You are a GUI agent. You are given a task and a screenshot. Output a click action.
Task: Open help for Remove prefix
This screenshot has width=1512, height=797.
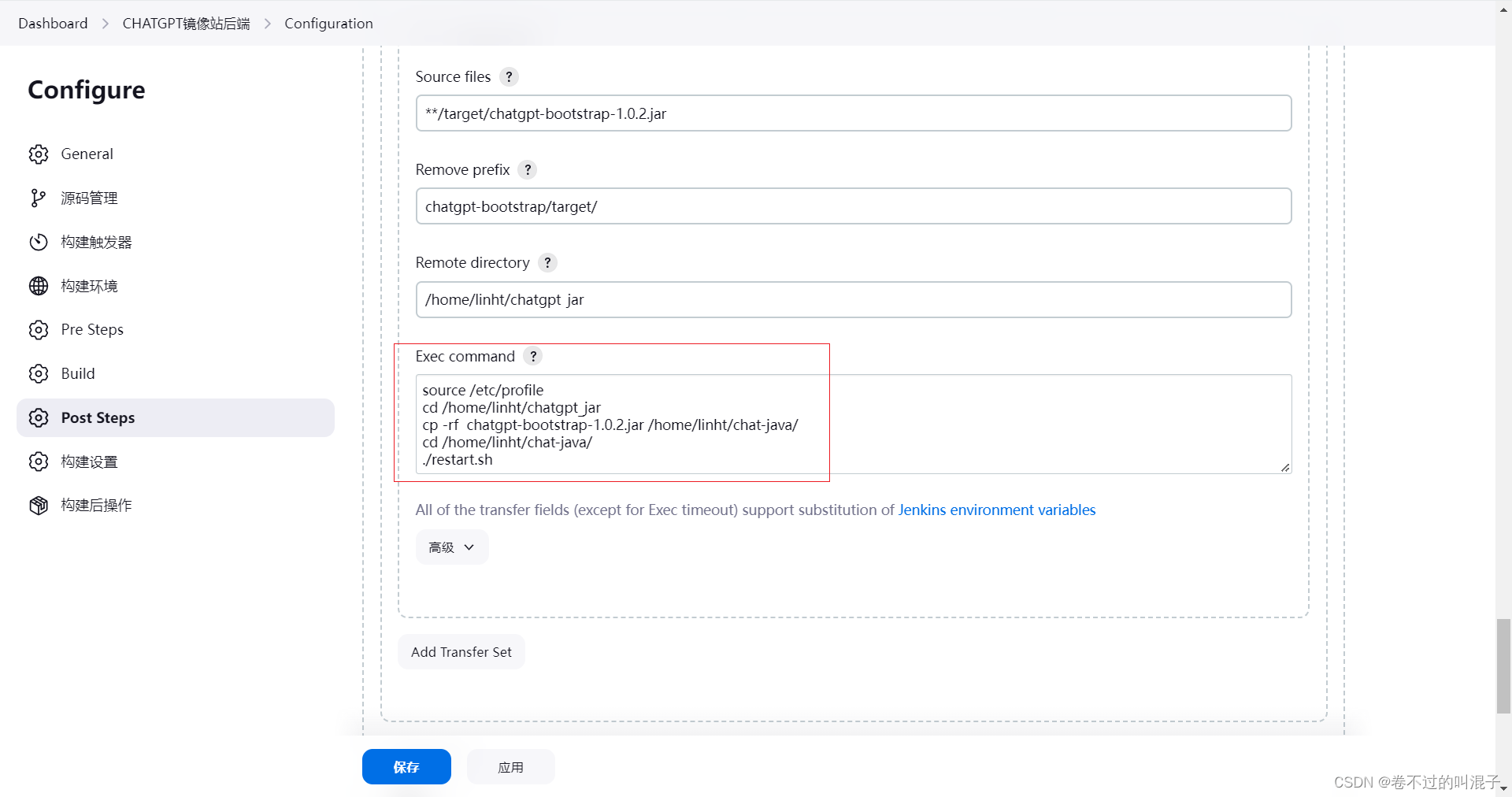(528, 170)
